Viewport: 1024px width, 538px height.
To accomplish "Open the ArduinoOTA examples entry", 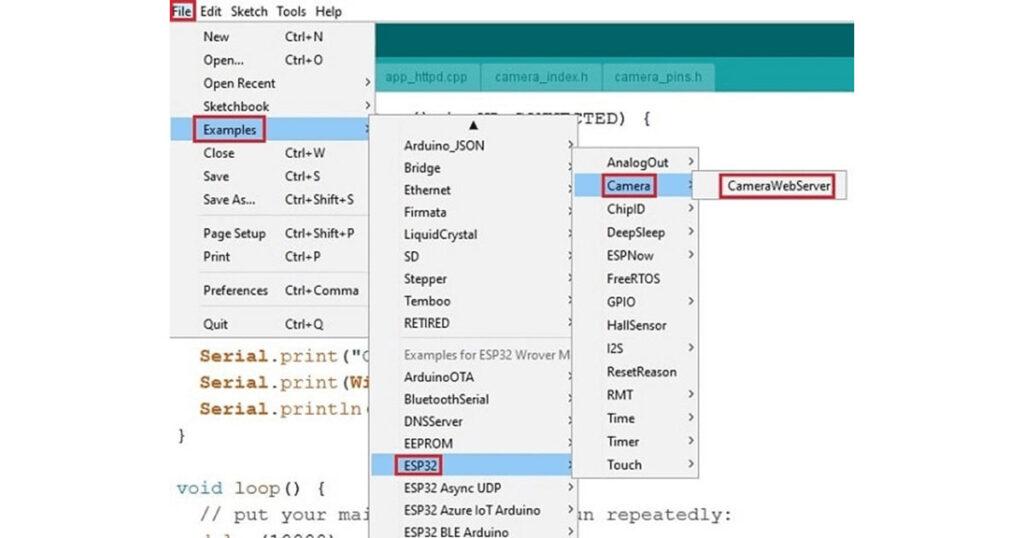I will point(439,377).
